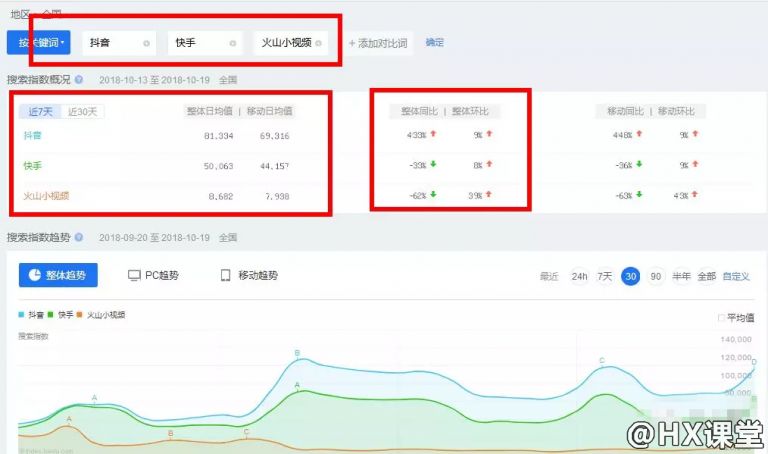
Task: Open help icon next to 搜索指数趋势
Action: click(78, 237)
